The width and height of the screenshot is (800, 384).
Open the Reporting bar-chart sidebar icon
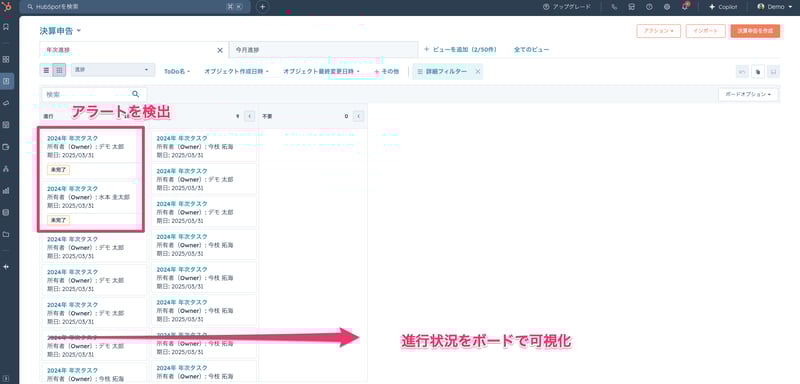click(x=6, y=191)
